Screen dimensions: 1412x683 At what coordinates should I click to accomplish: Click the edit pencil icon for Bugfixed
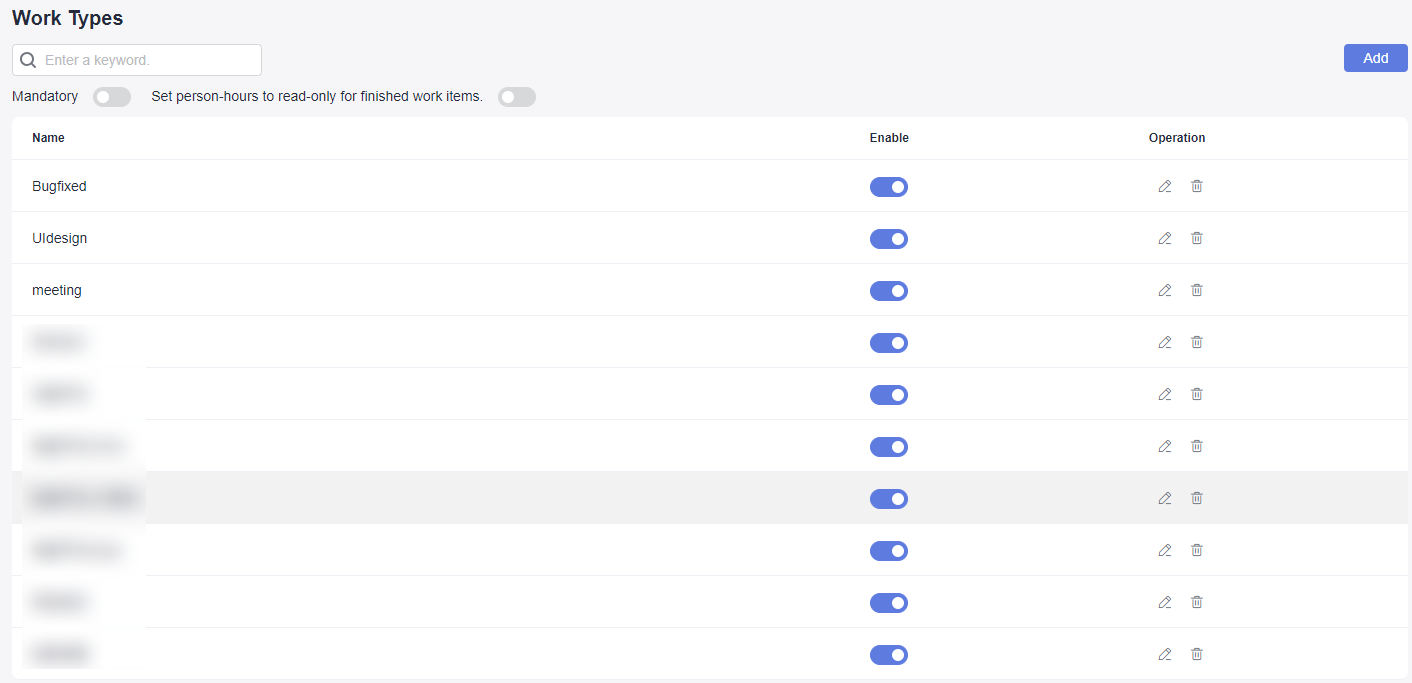click(x=1164, y=186)
